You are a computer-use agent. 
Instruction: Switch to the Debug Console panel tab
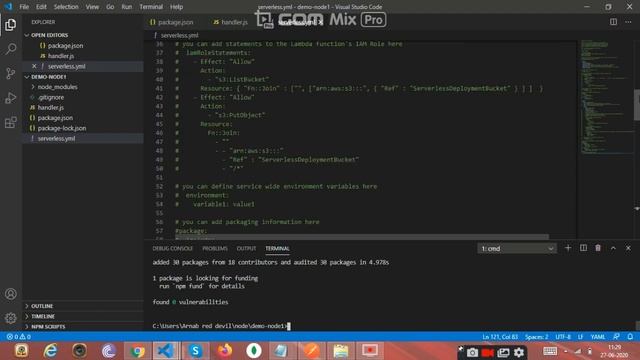click(173, 249)
